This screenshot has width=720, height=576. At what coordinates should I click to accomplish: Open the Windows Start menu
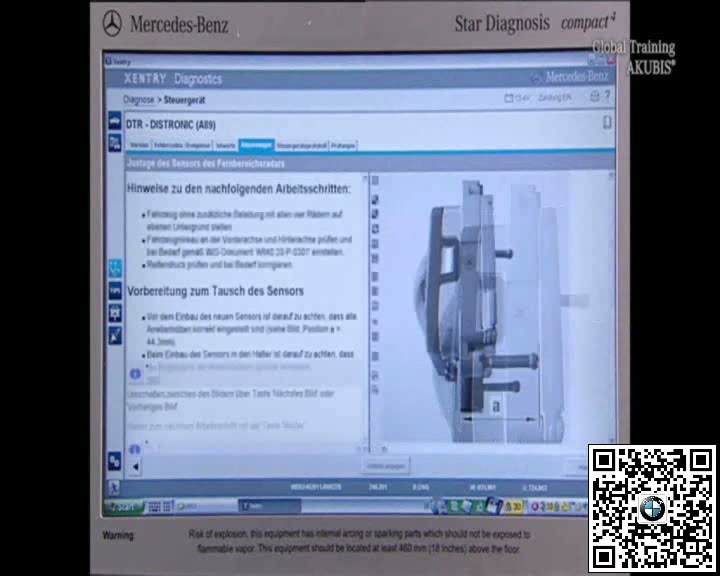tap(124, 507)
